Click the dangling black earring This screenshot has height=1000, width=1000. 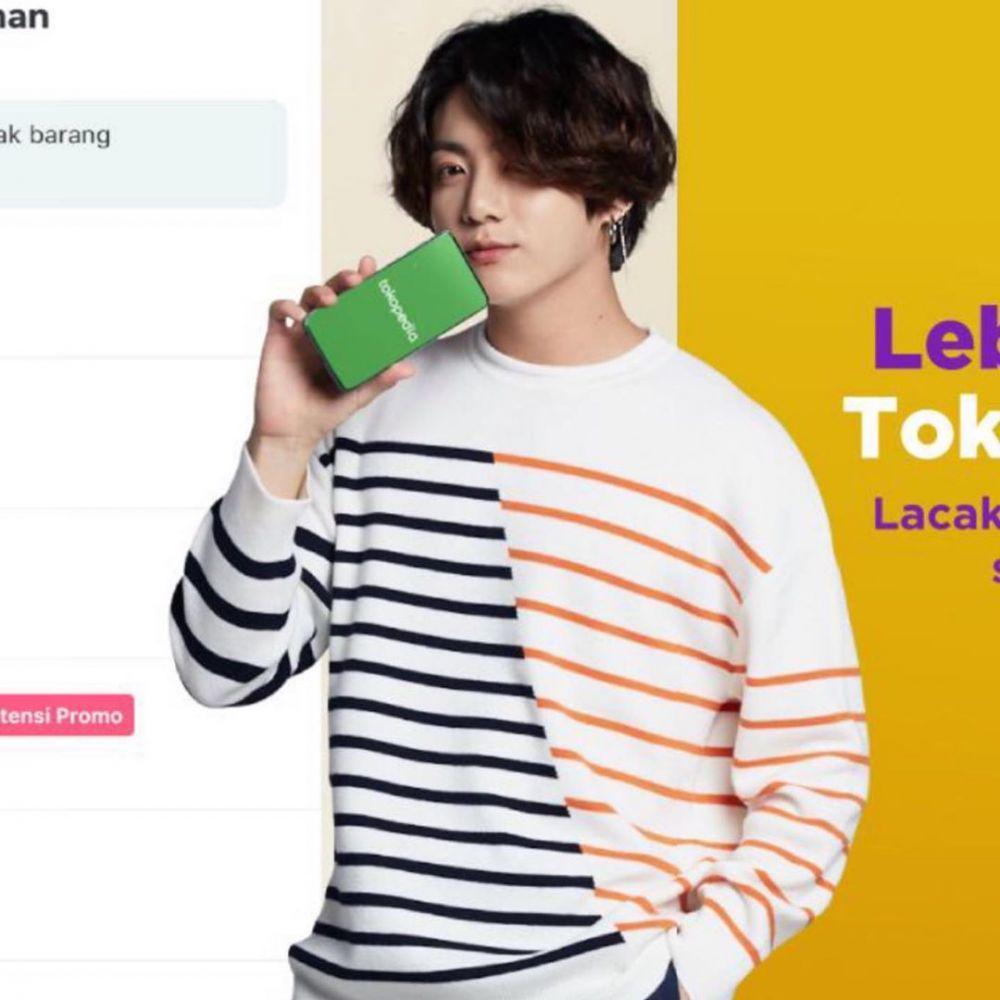pos(617,244)
